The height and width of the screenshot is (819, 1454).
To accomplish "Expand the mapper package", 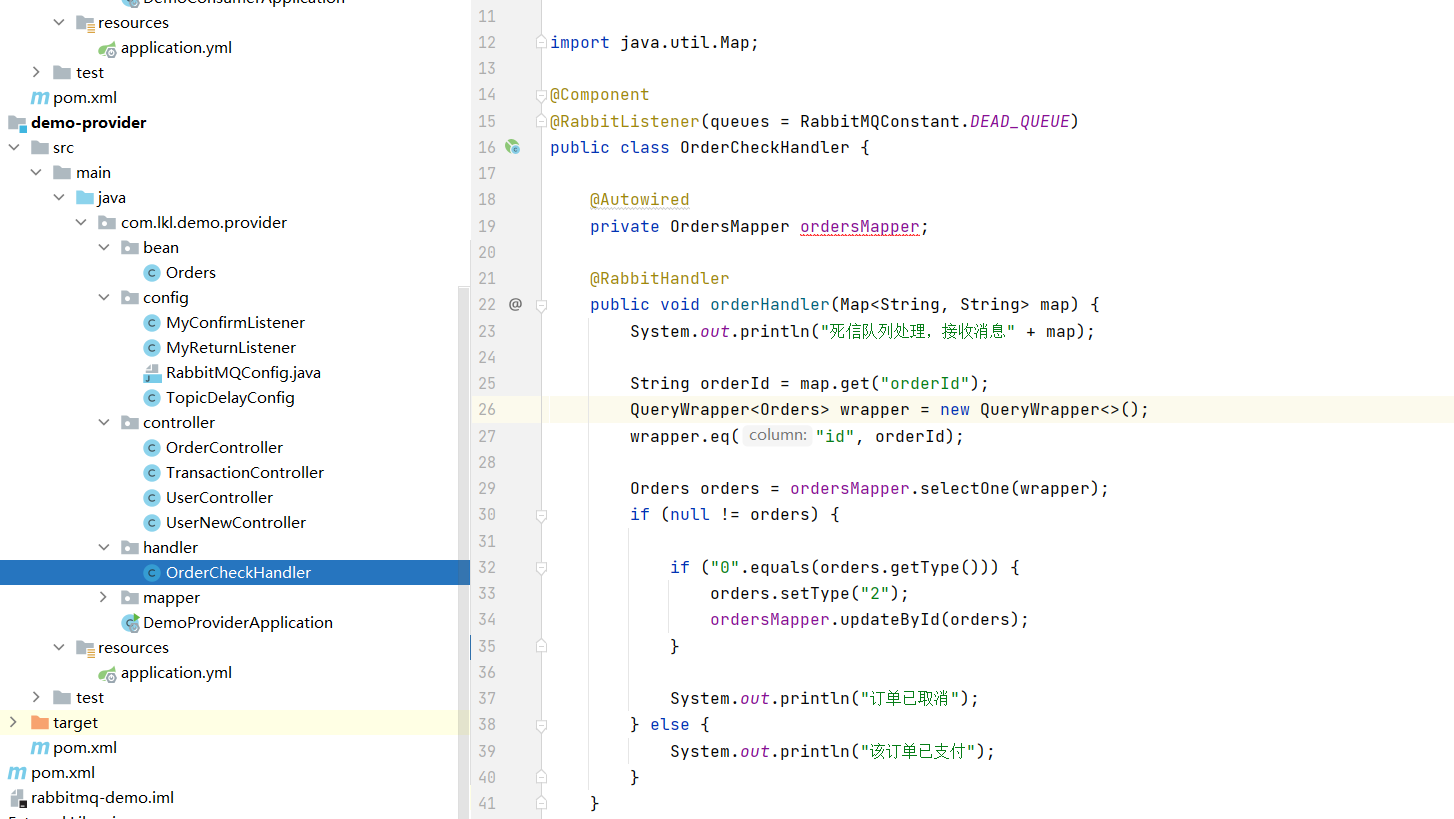I will click(103, 598).
